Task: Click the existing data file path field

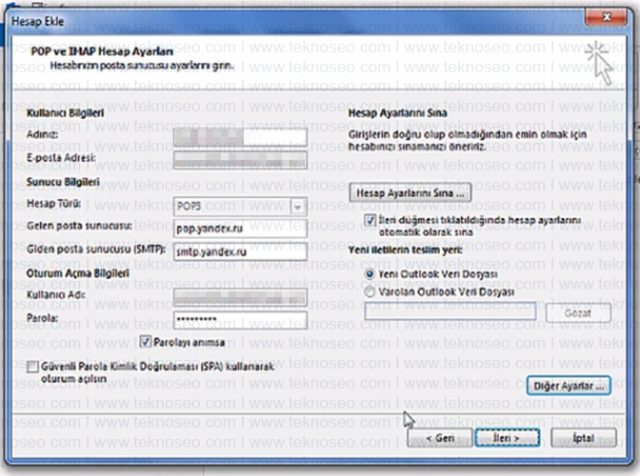Action: (450, 312)
